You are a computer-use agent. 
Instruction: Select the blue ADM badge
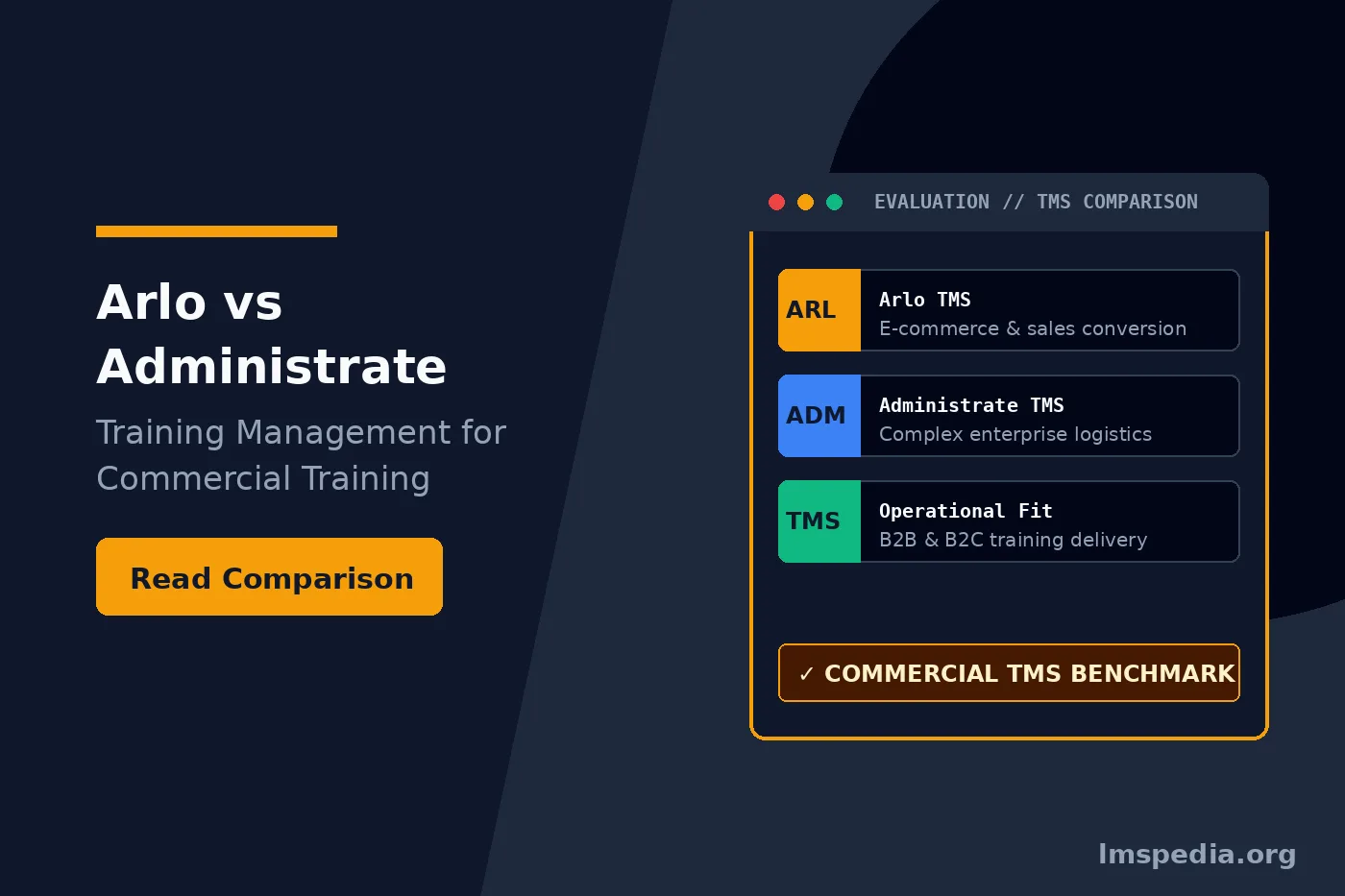coord(819,416)
